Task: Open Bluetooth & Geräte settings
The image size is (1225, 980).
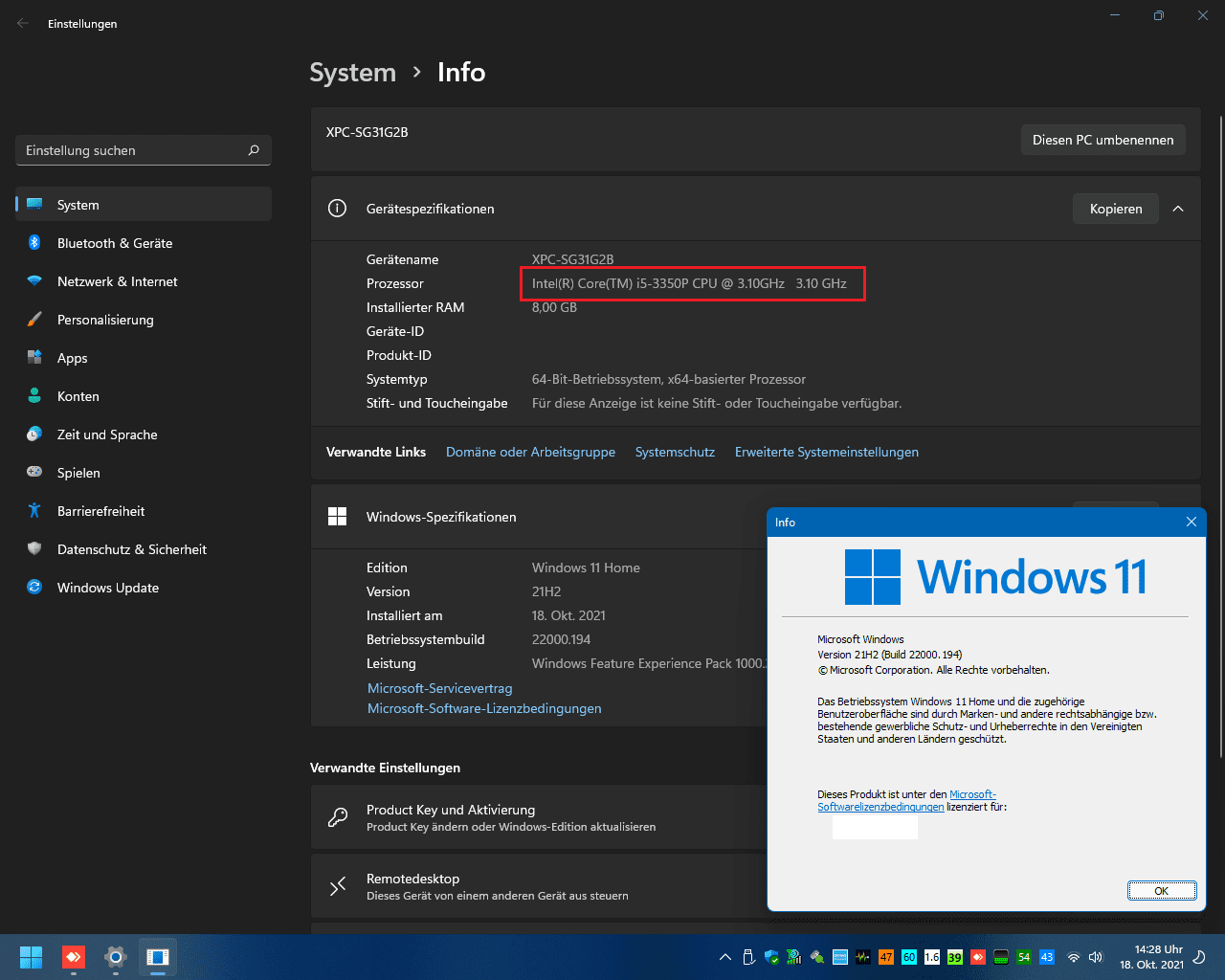Action: point(144,243)
